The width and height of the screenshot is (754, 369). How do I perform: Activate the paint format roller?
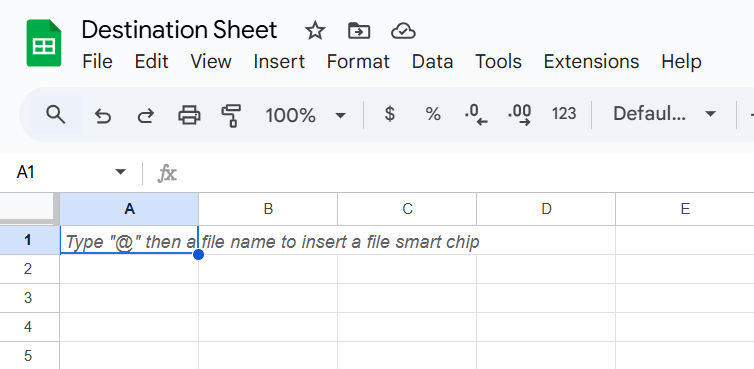coord(231,115)
